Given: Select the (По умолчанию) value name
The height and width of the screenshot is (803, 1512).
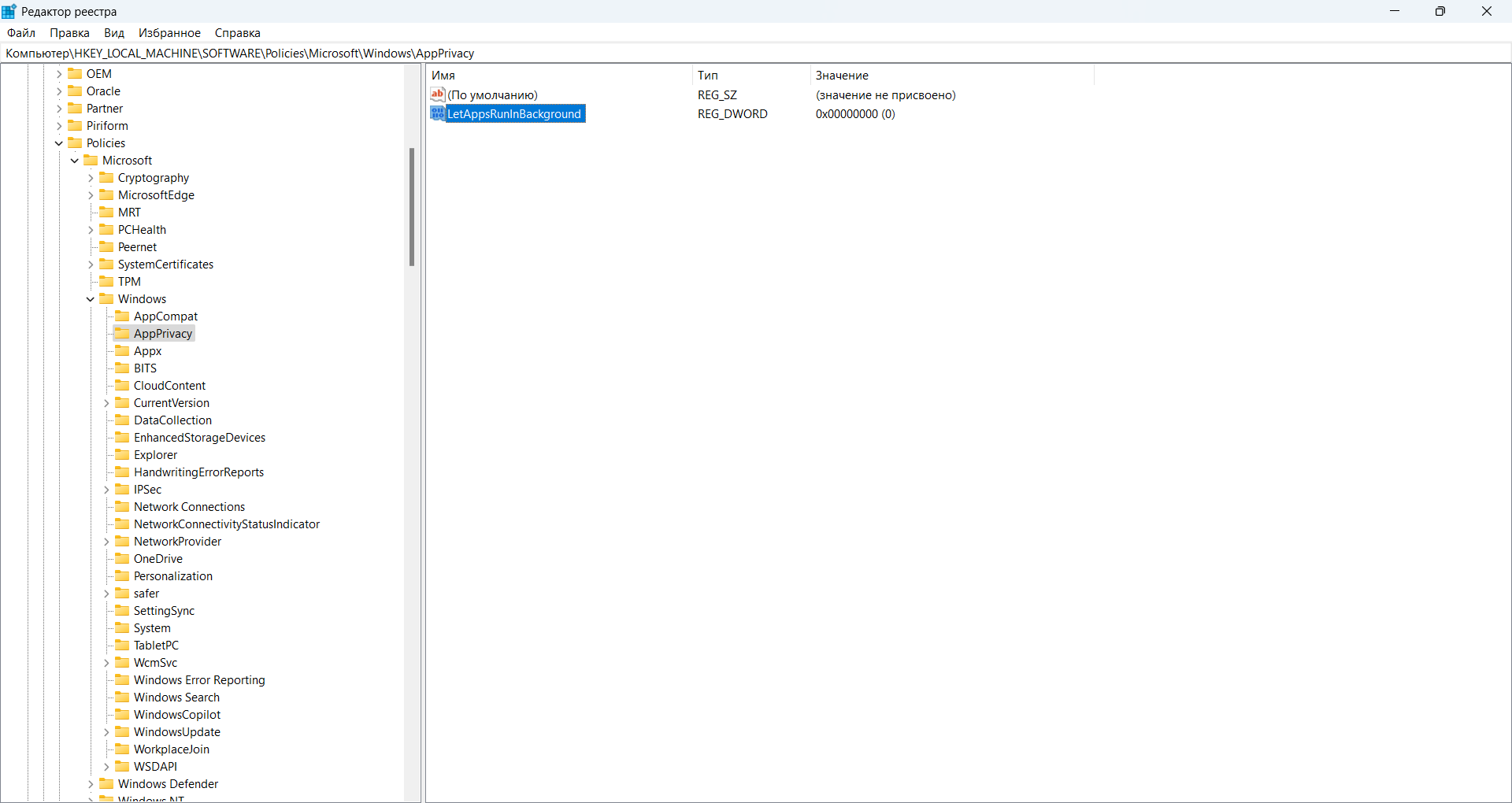Looking at the screenshot, I should (492, 95).
